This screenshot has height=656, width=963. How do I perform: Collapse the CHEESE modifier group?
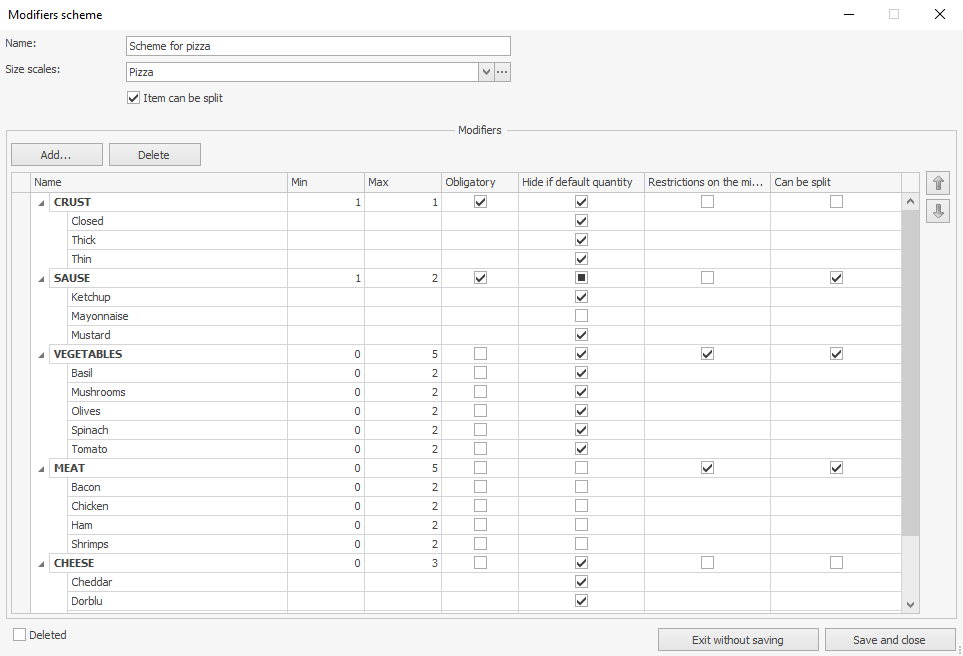pos(42,564)
